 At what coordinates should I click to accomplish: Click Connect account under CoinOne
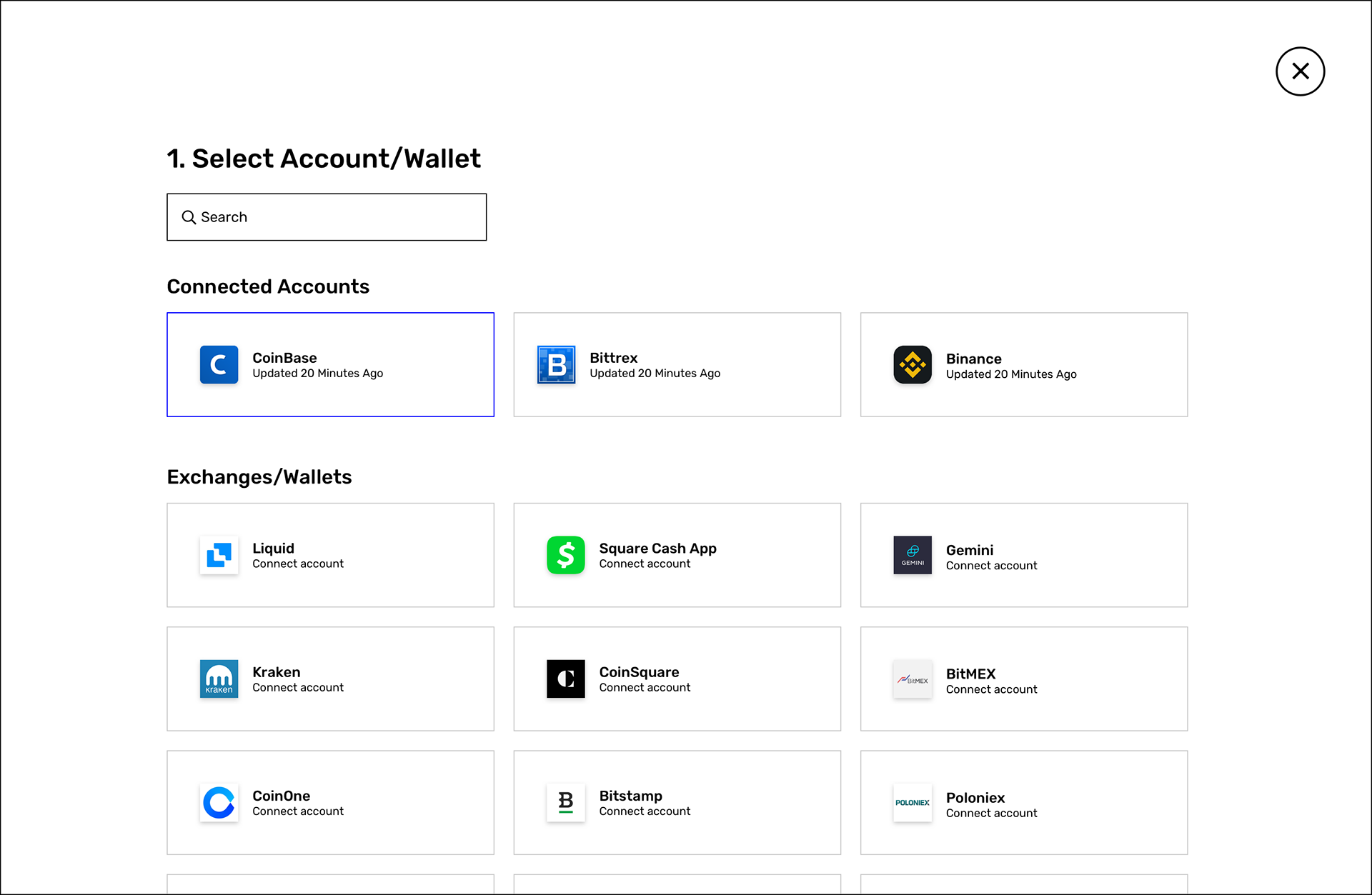(x=298, y=811)
